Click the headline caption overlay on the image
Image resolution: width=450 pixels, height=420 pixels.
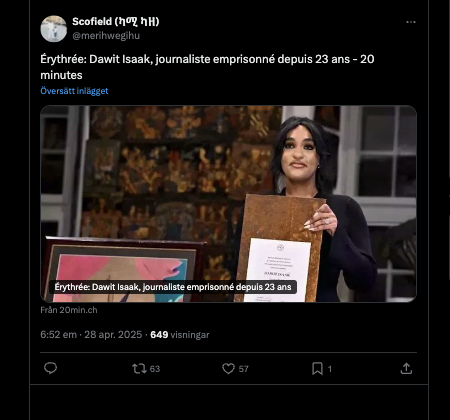click(x=173, y=287)
